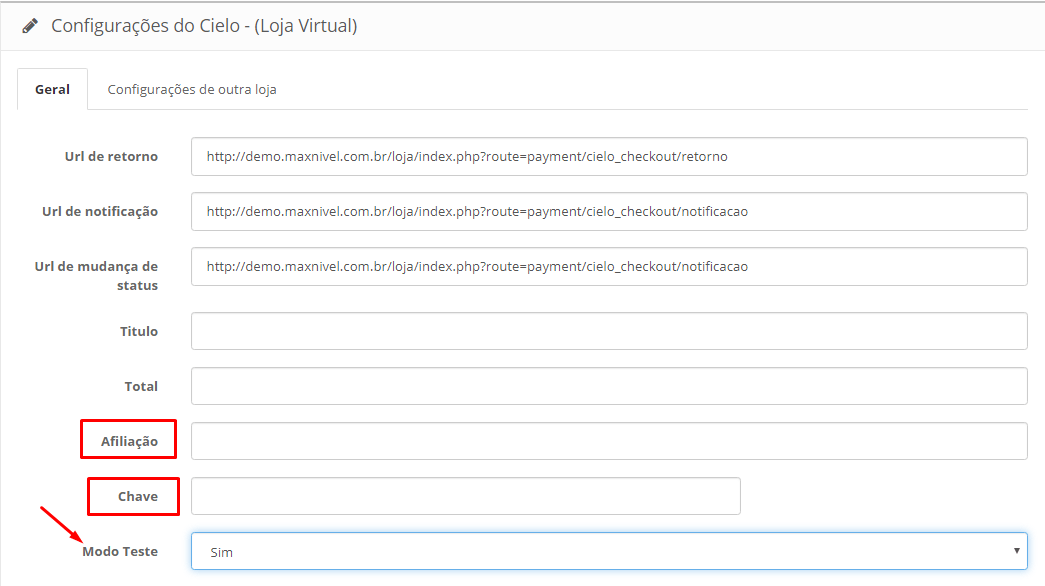Focus the Url de notificação text field

click(609, 211)
